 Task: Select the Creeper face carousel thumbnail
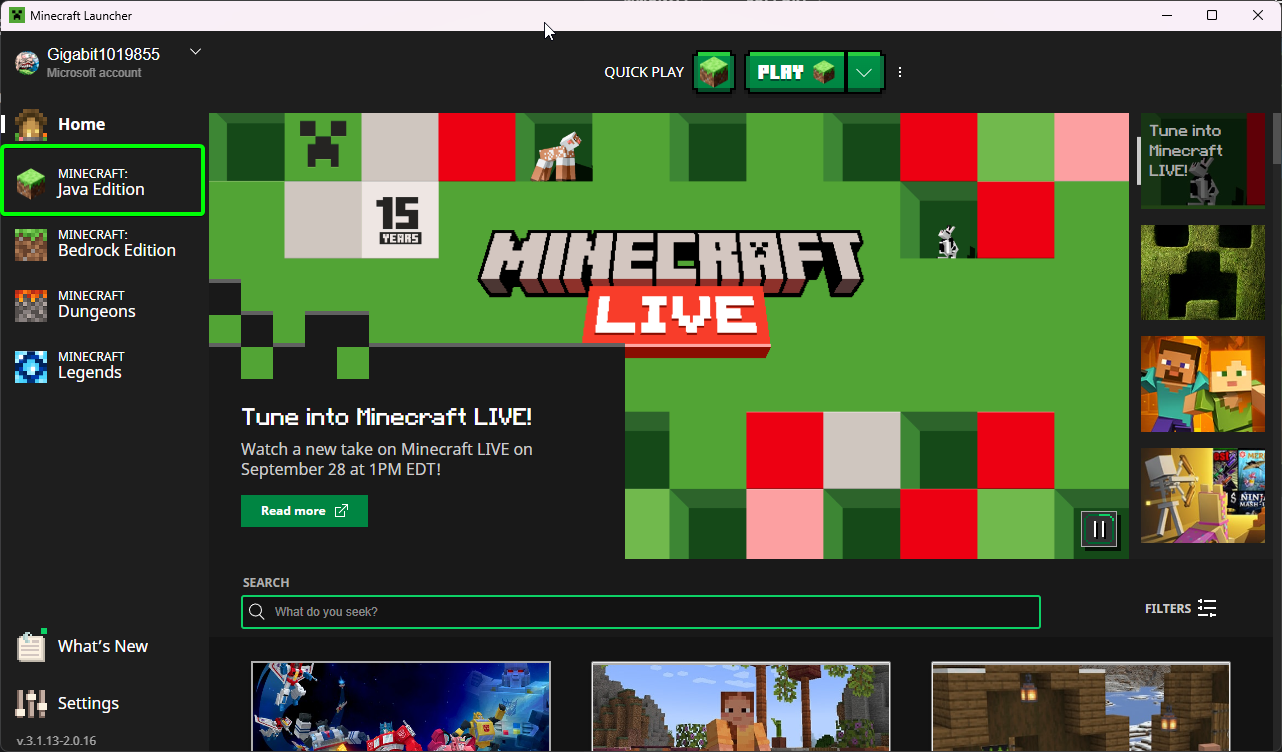coord(1203,272)
